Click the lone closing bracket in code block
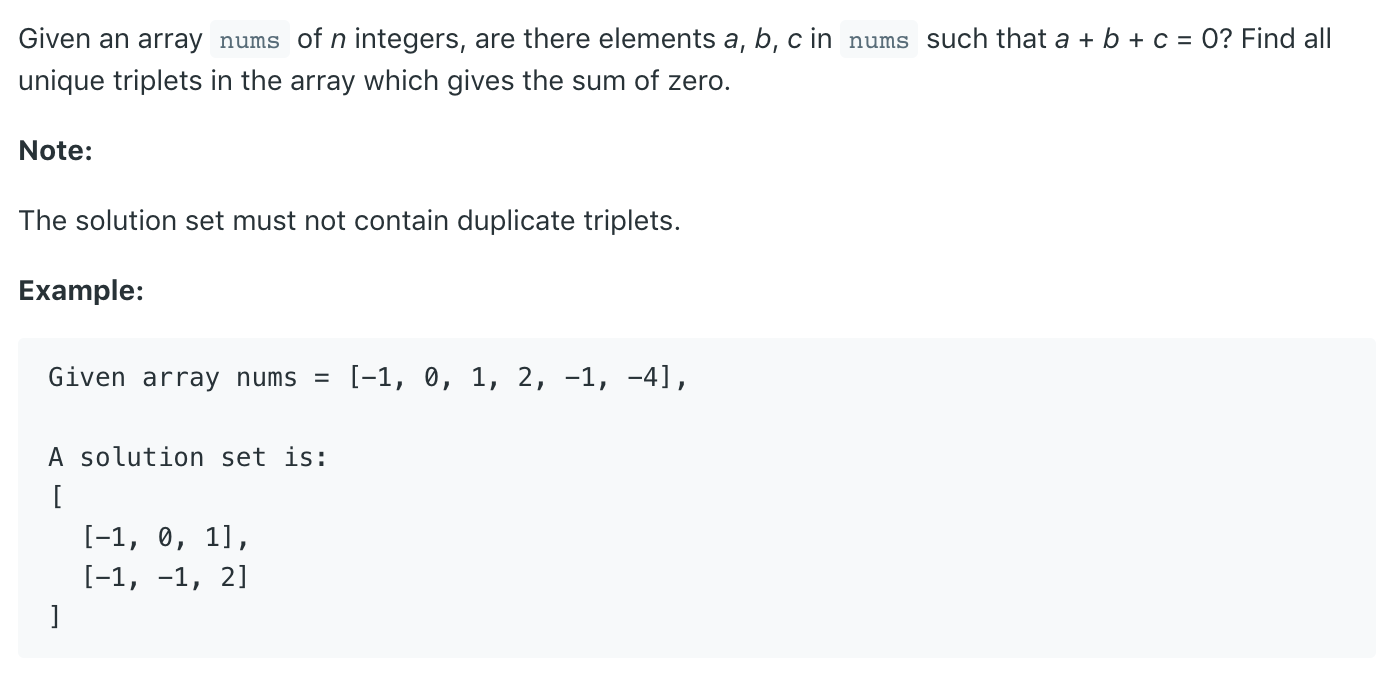The width and height of the screenshot is (1394, 686). [56, 617]
